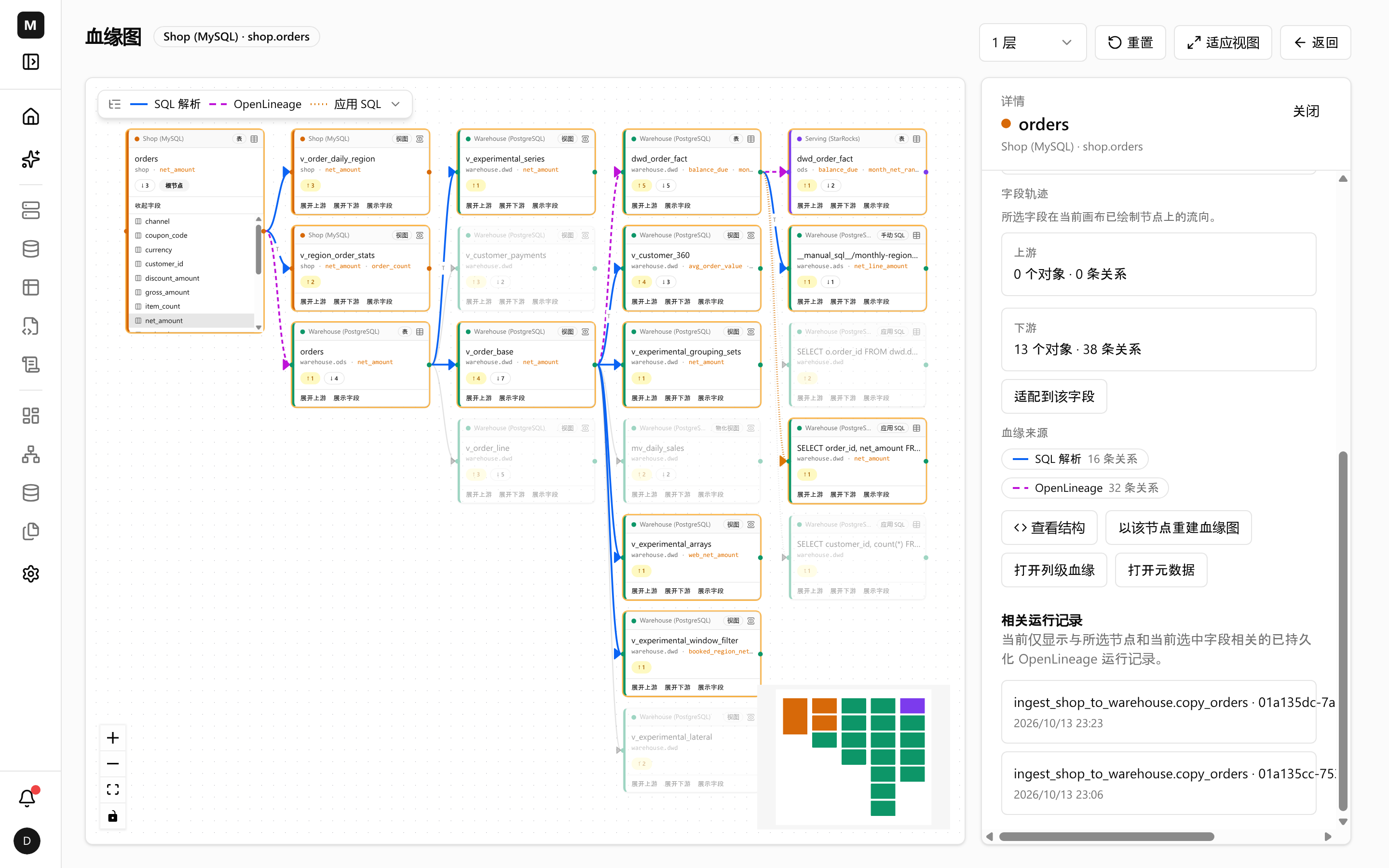
Task: Click the 返回 back button
Action: [1315, 42]
